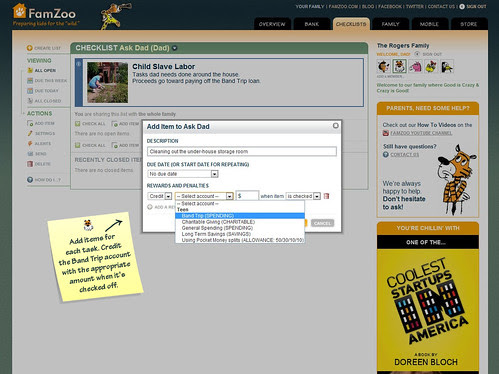Open the FamZoo.com header link
Screen dimensions: 499x374
click(343, 6)
